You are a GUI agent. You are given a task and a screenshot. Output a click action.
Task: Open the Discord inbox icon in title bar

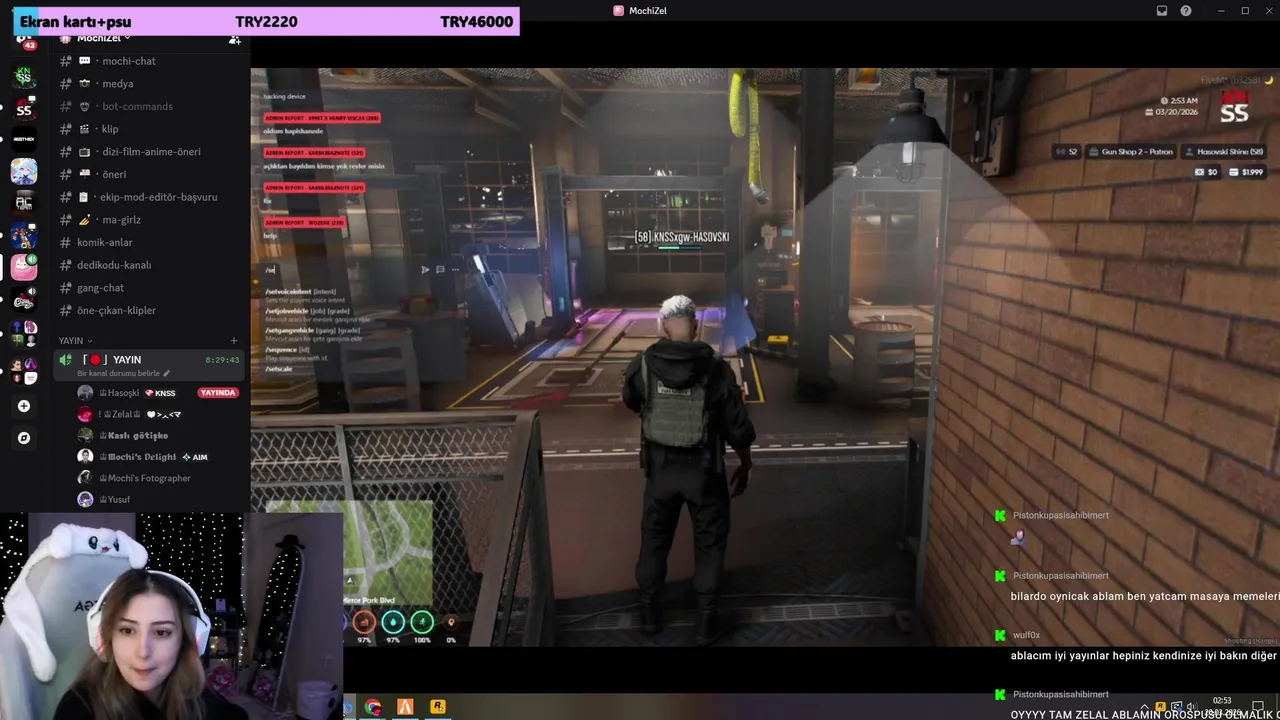click(x=1162, y=11)
